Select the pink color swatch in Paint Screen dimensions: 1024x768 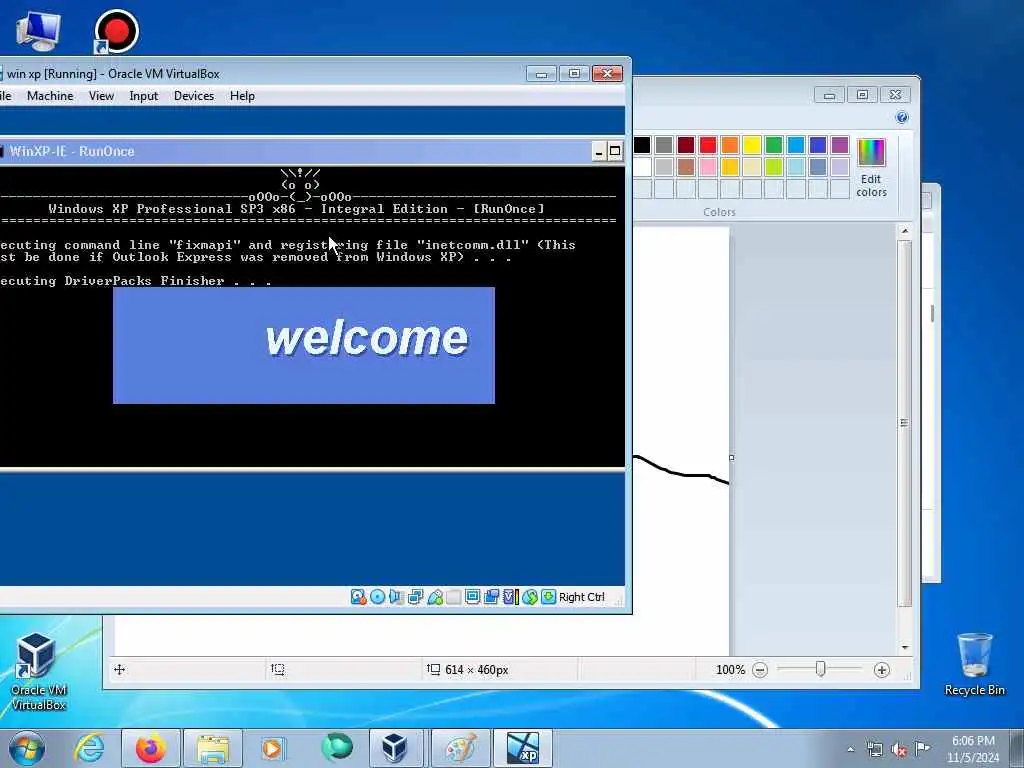point(708,167)
